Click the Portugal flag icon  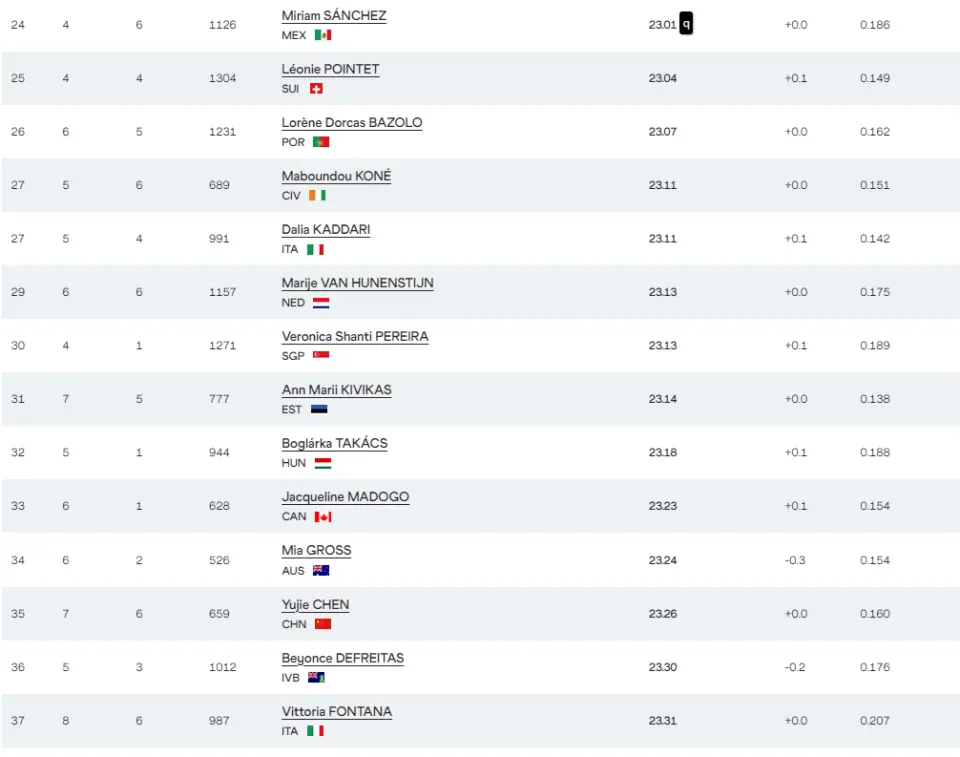[320, 142]
